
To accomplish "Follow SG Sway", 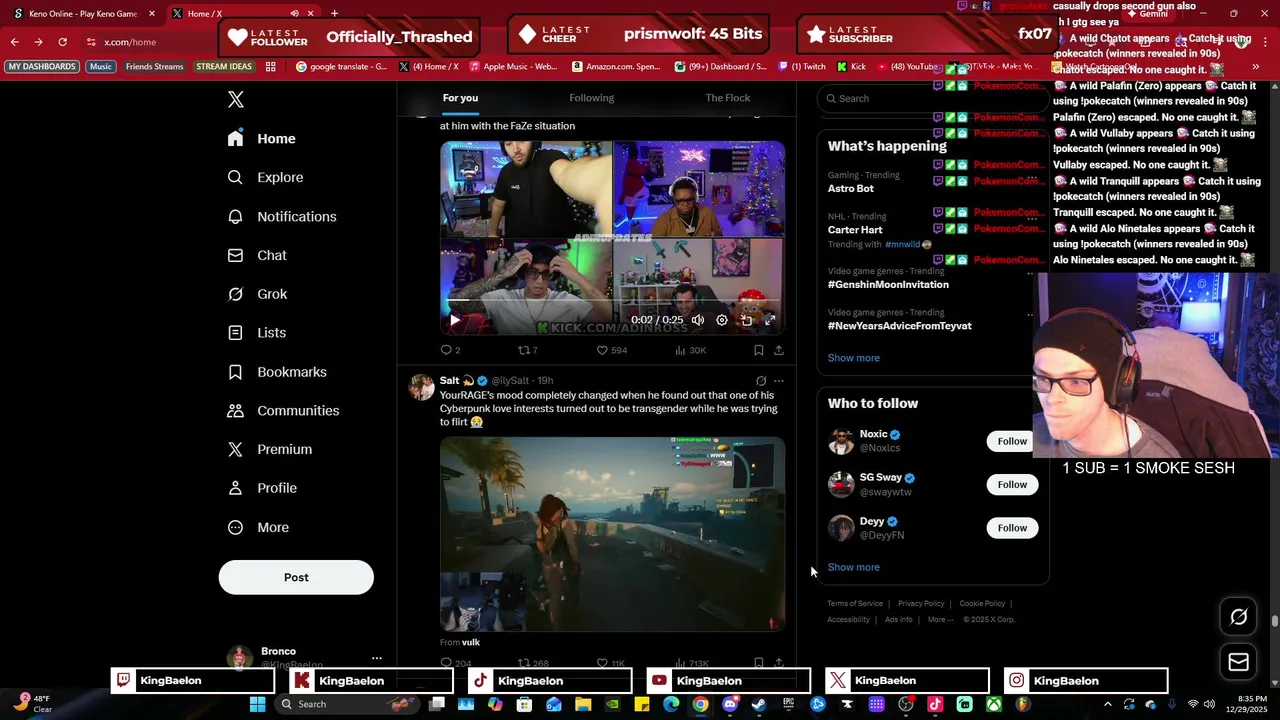I will tap(1012, 484).
